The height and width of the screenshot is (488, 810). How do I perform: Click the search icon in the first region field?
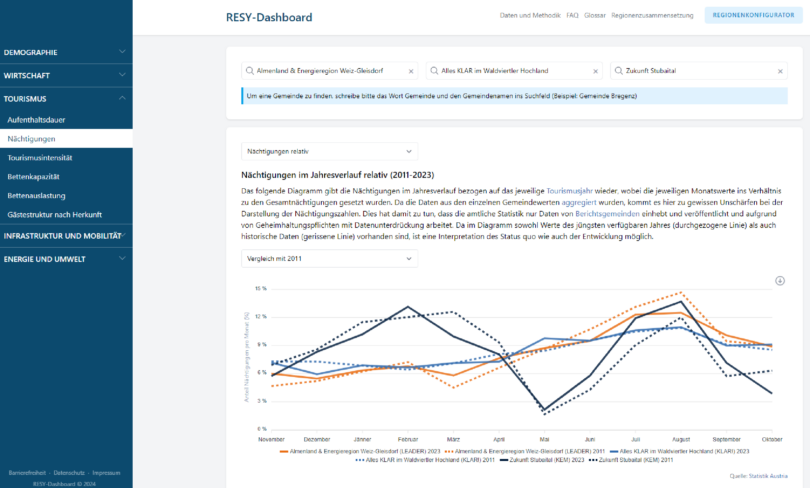pos(248,72)
